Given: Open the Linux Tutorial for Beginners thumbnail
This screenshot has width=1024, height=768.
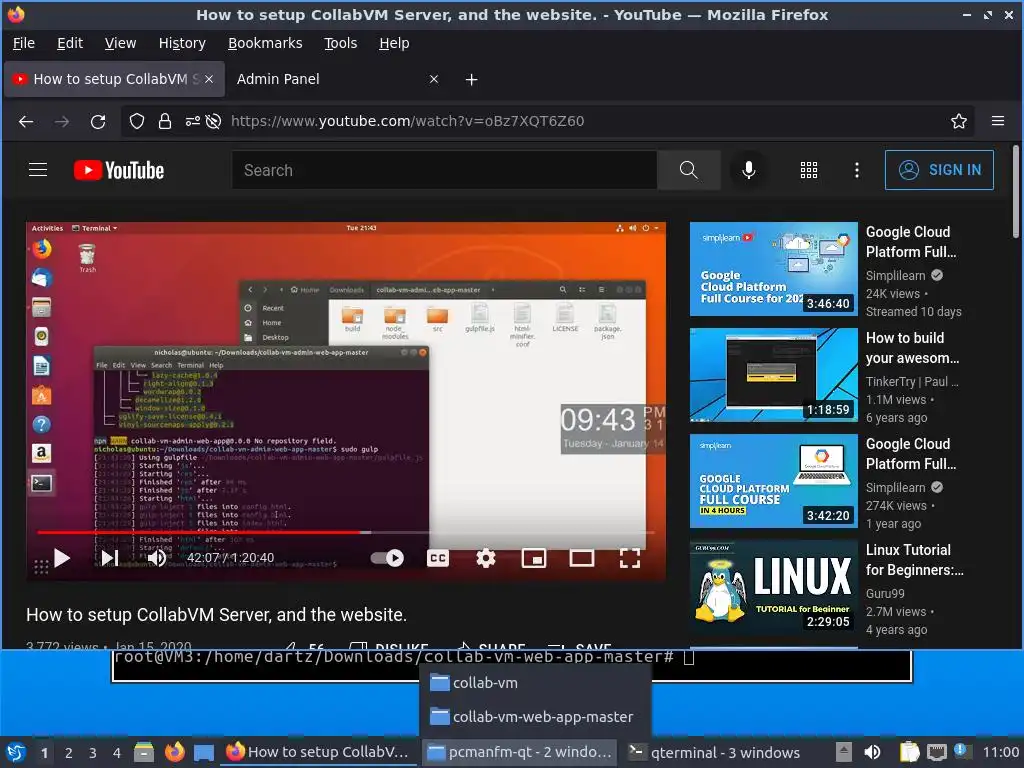Looking at the screenshot, I should pos(773,586).
